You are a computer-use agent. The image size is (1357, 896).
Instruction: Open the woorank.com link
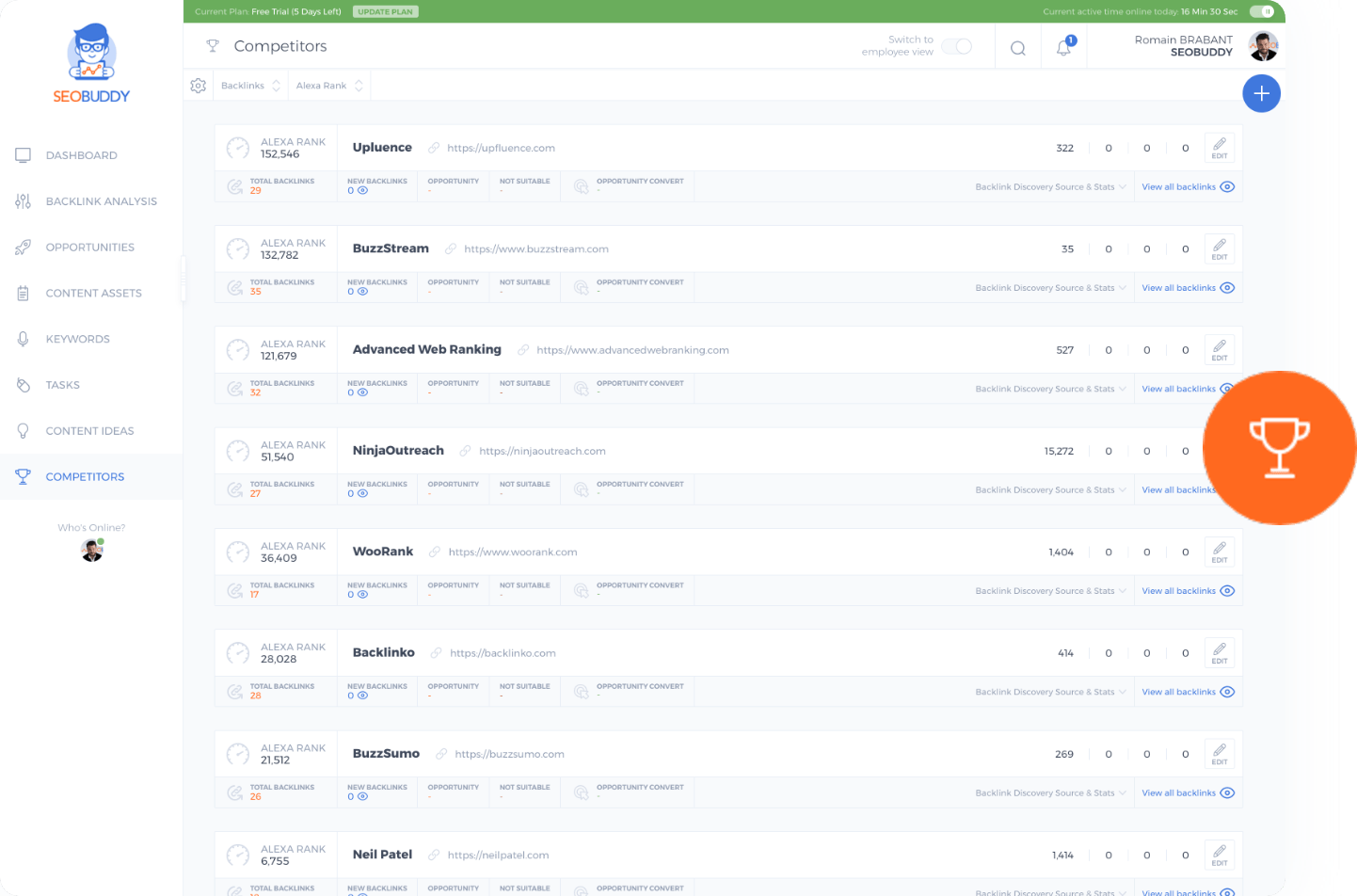(513, 552)
